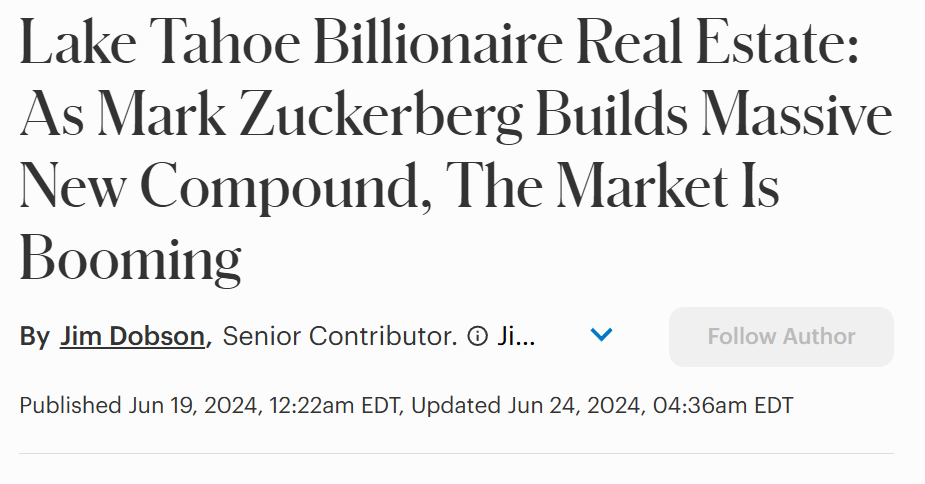
Task: Follow the author with Follow Author button
Action: (x=781, y=336)
